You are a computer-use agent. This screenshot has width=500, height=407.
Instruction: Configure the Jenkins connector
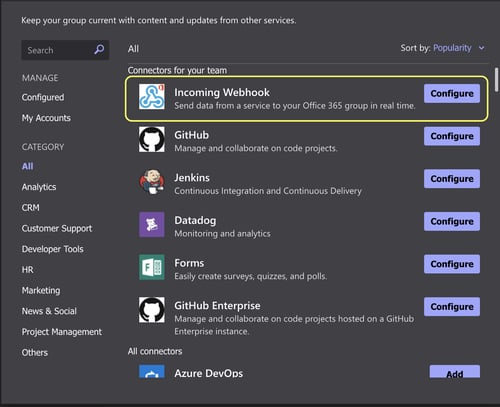(452, 179)
